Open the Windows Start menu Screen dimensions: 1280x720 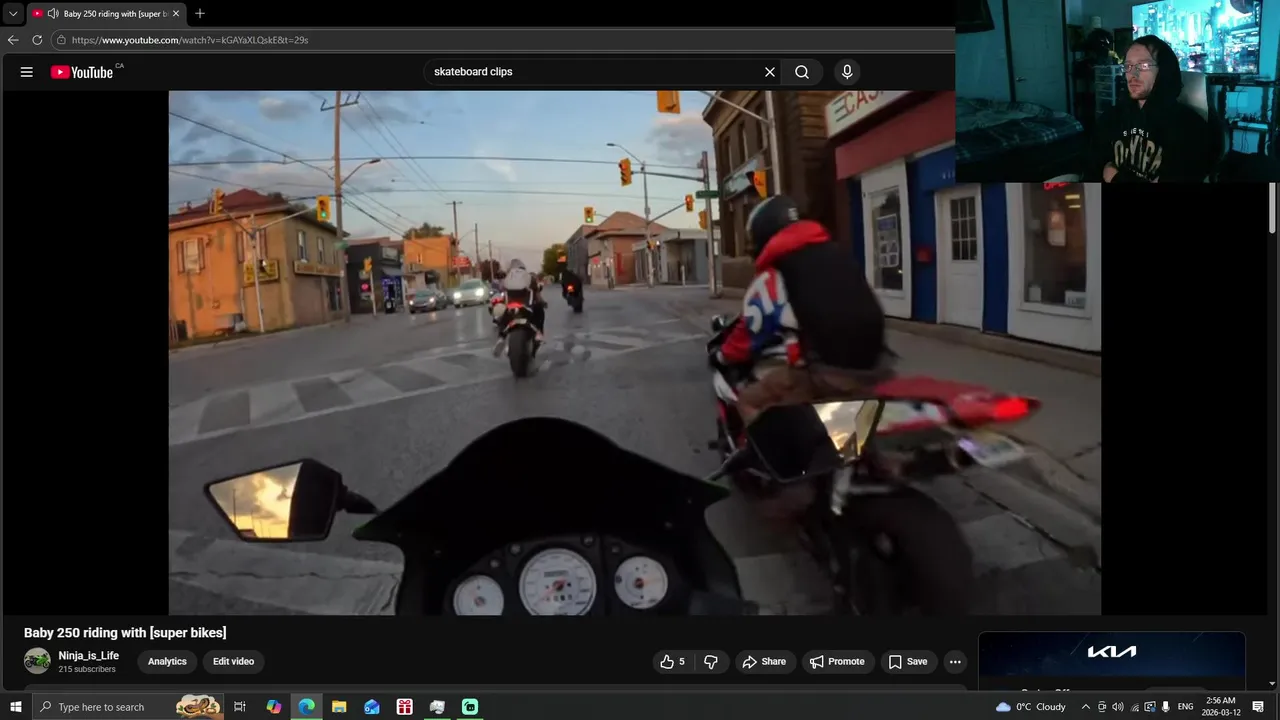pyautogui.click(x=15, y=707)
